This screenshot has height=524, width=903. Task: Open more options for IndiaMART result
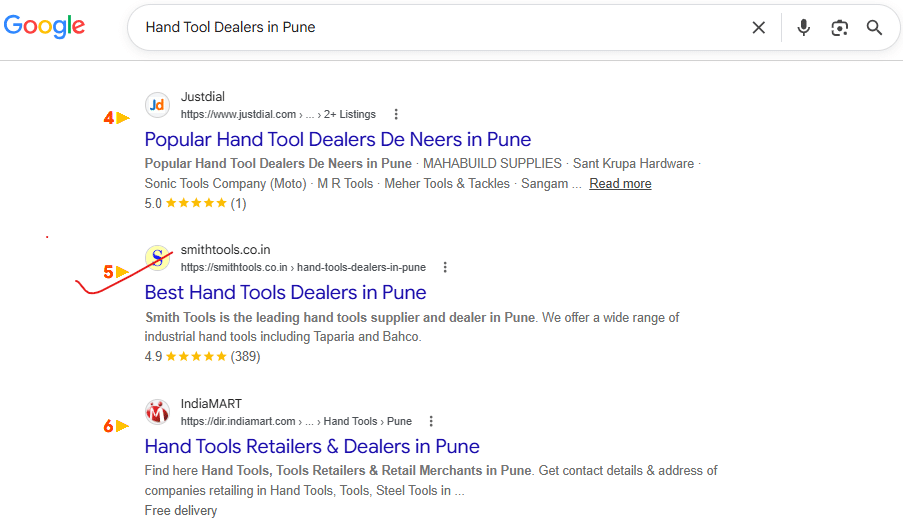tap(431, 421)
